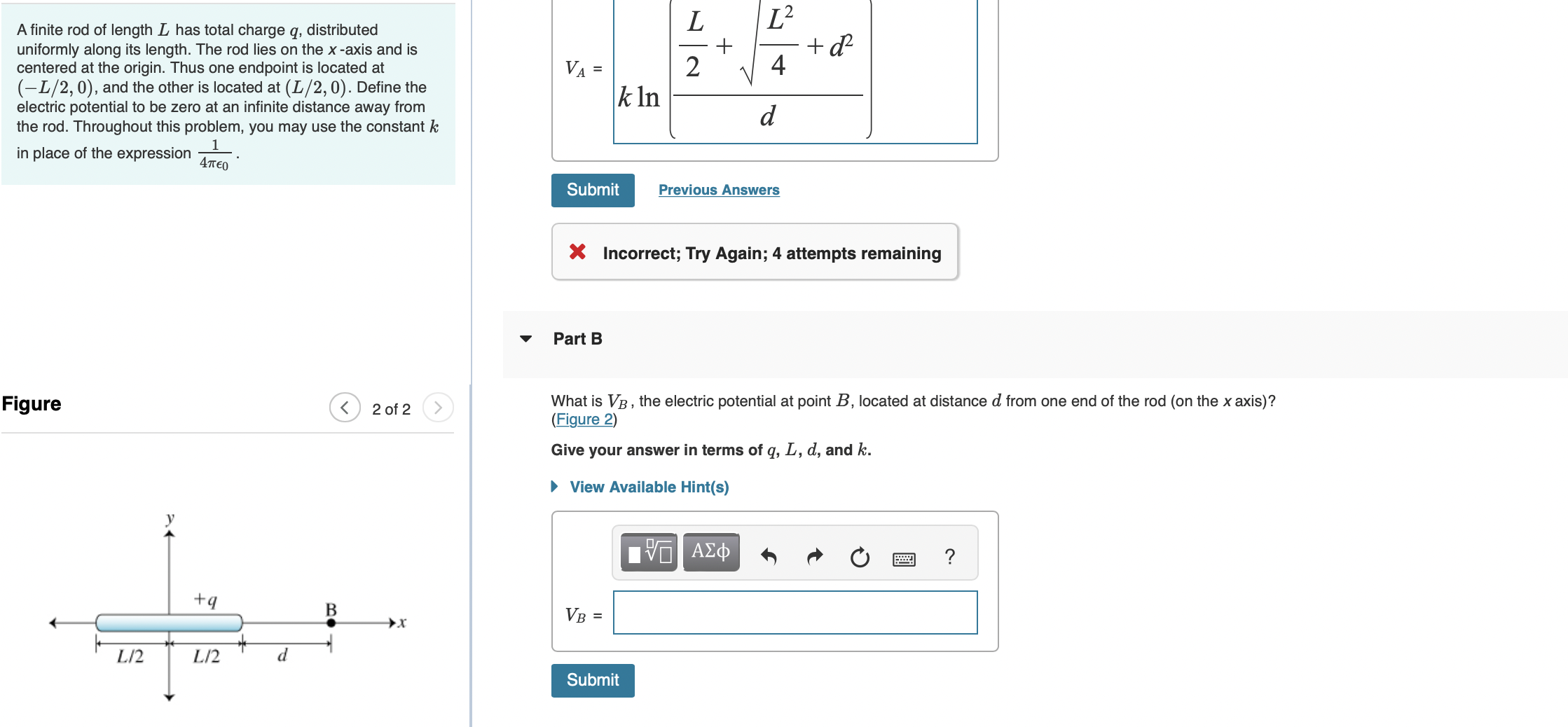Submit the VA answer

pyautogui.click(x=592, y=190)
